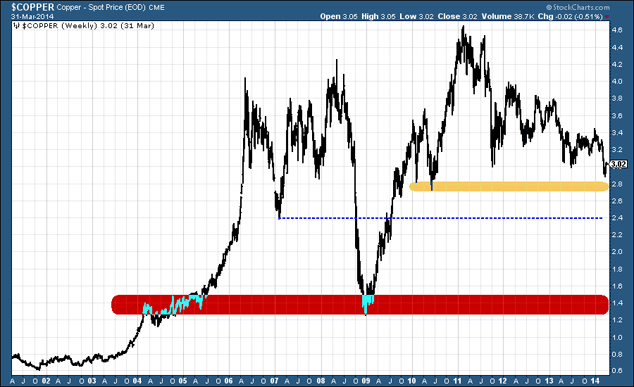634x387 pixels.
Task: Select the $COPPER ticker title
Action: click(33, 7)
